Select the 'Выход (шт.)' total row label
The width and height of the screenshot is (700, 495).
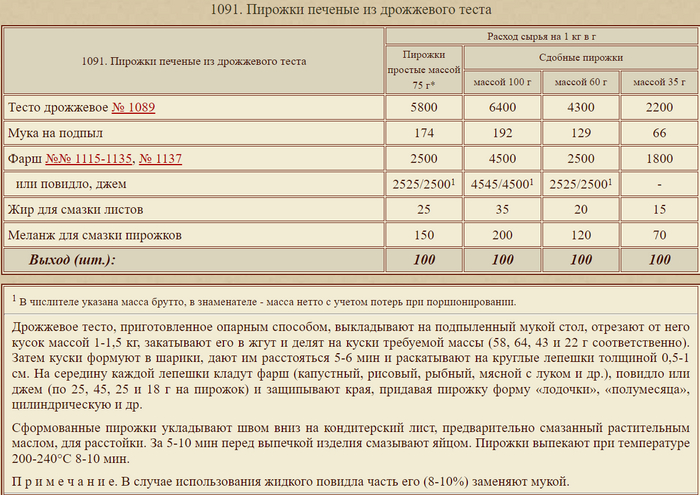(x=71, y=260)
